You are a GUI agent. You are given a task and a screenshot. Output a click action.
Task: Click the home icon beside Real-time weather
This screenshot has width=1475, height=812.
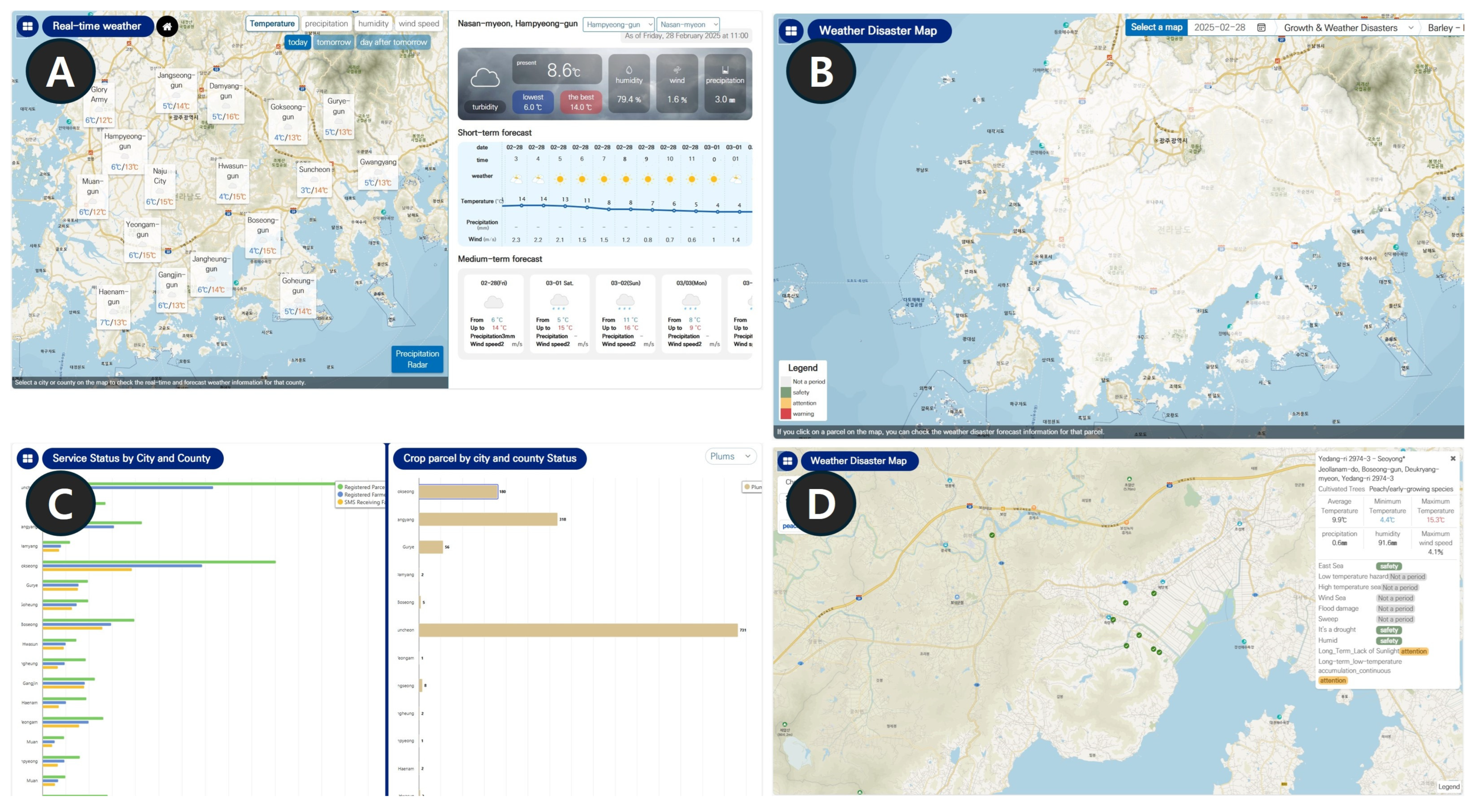click(x=167, y=26)
